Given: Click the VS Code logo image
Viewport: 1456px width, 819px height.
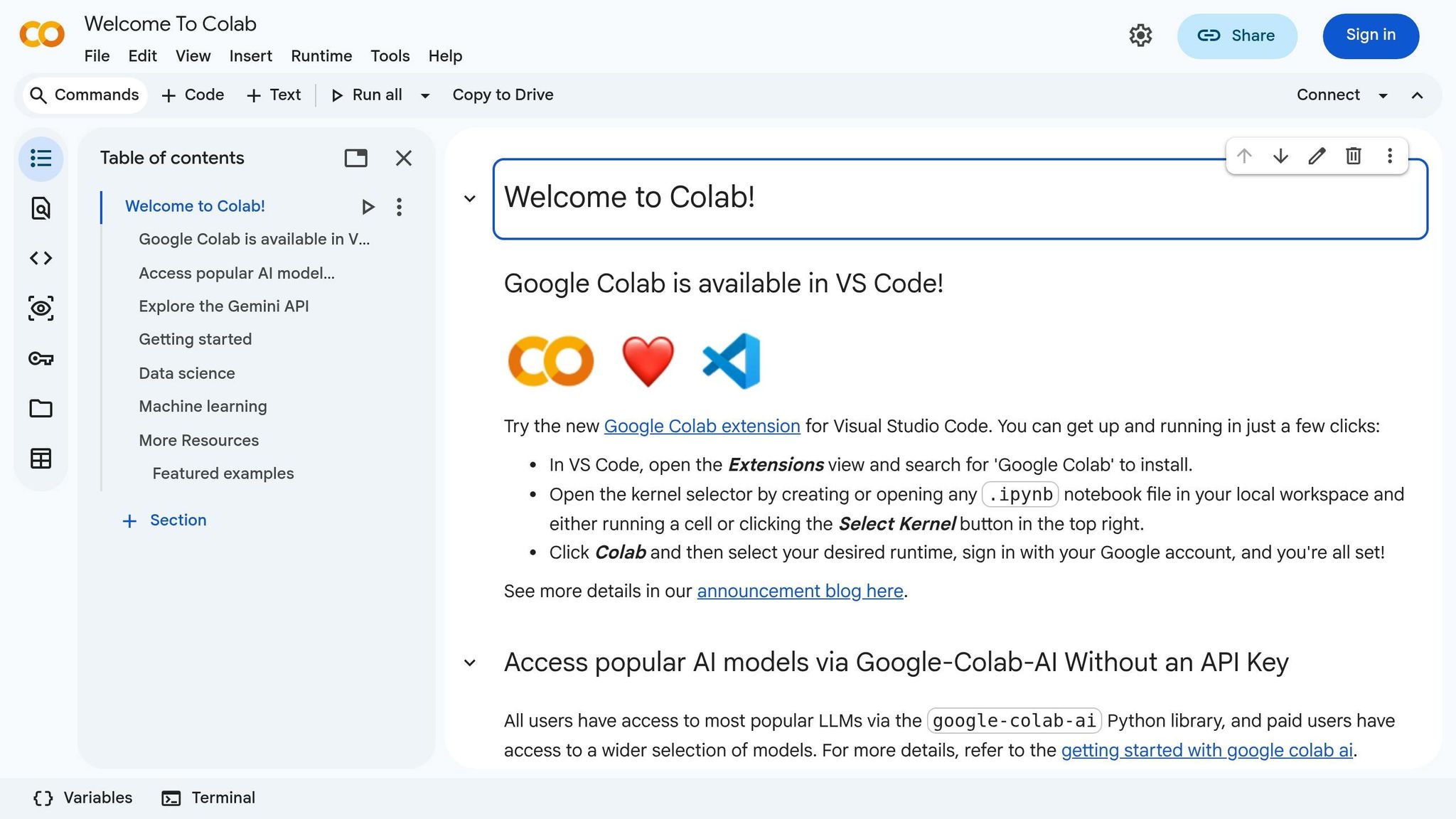Looking at the screenshot, I should pyautogui.click(x=731, y=361).
